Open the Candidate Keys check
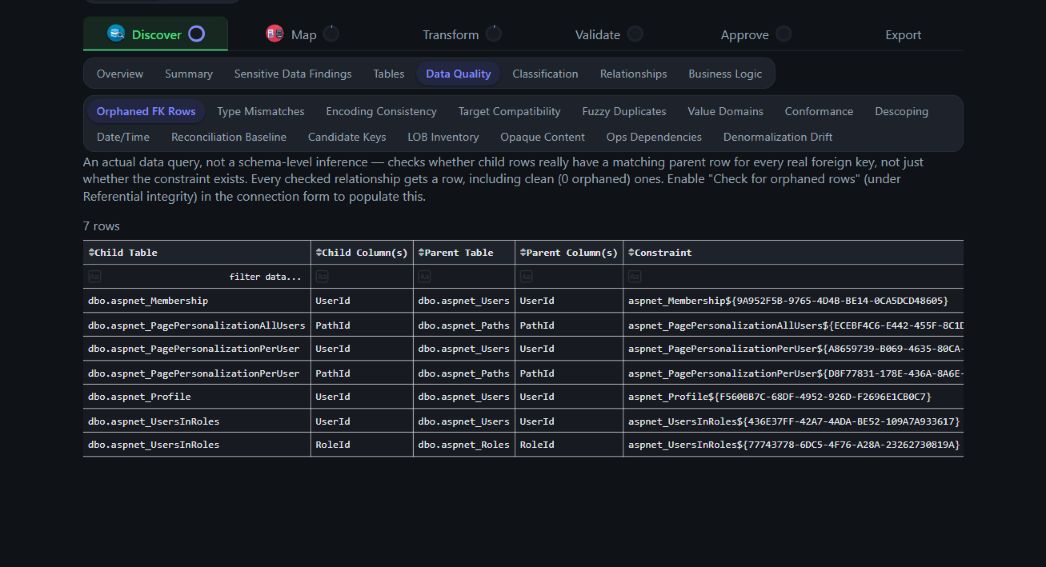The width and height of the screenshot is (1046, 567). point(347,137)
